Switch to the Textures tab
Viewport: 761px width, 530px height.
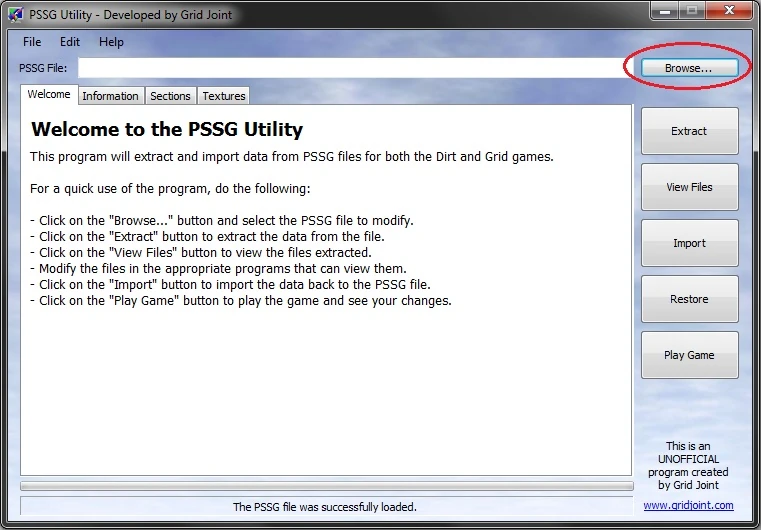coord(224,96)
